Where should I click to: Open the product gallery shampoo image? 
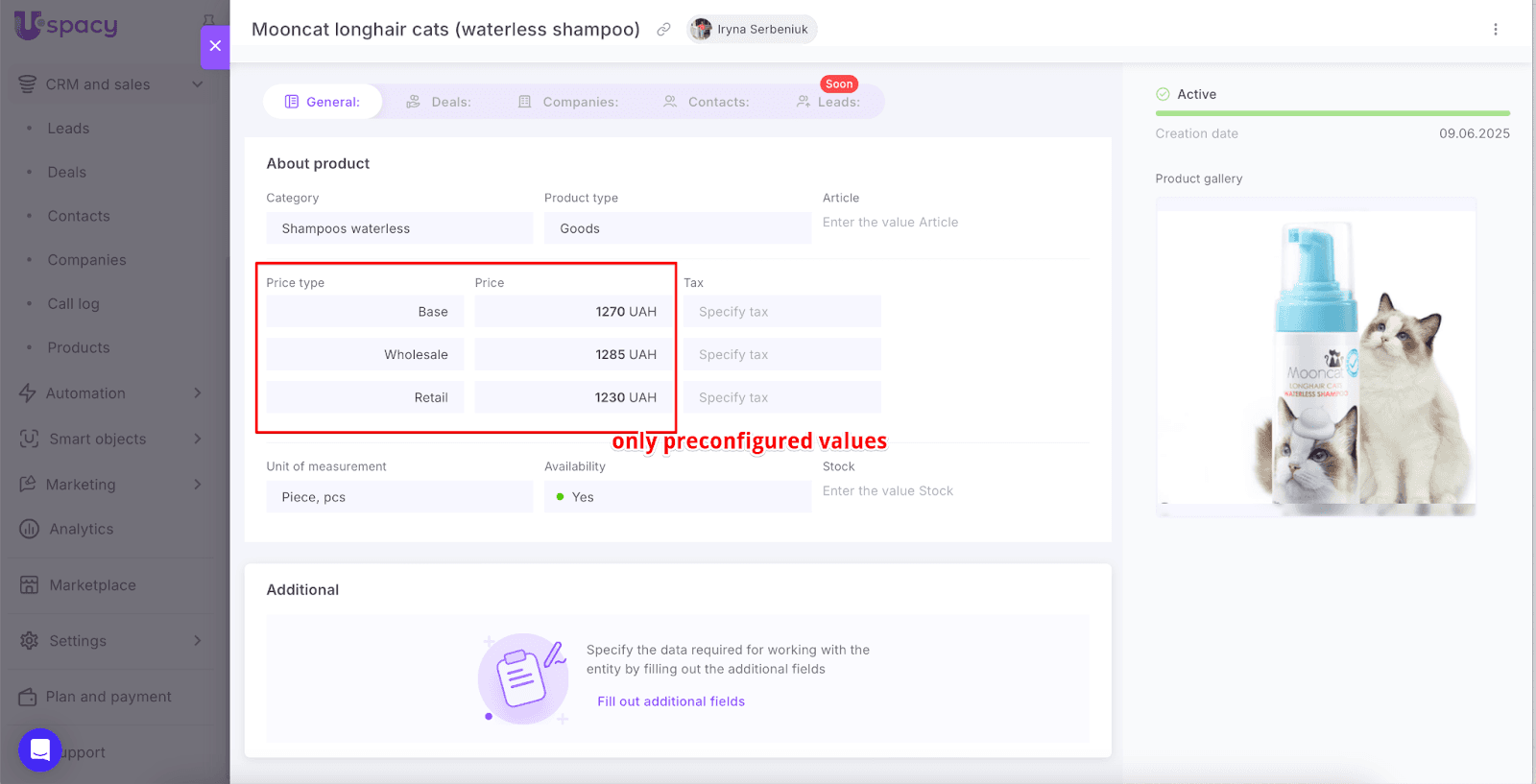[x=1315, y=357]
